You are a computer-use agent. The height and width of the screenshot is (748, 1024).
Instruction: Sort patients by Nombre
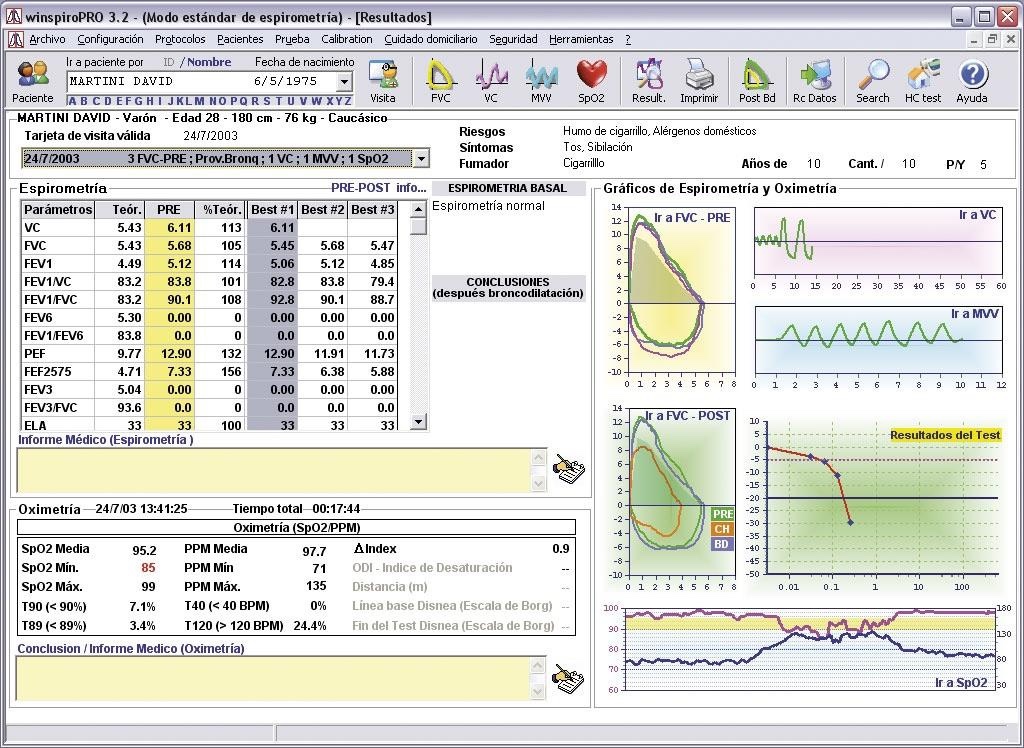click(208, 62)
